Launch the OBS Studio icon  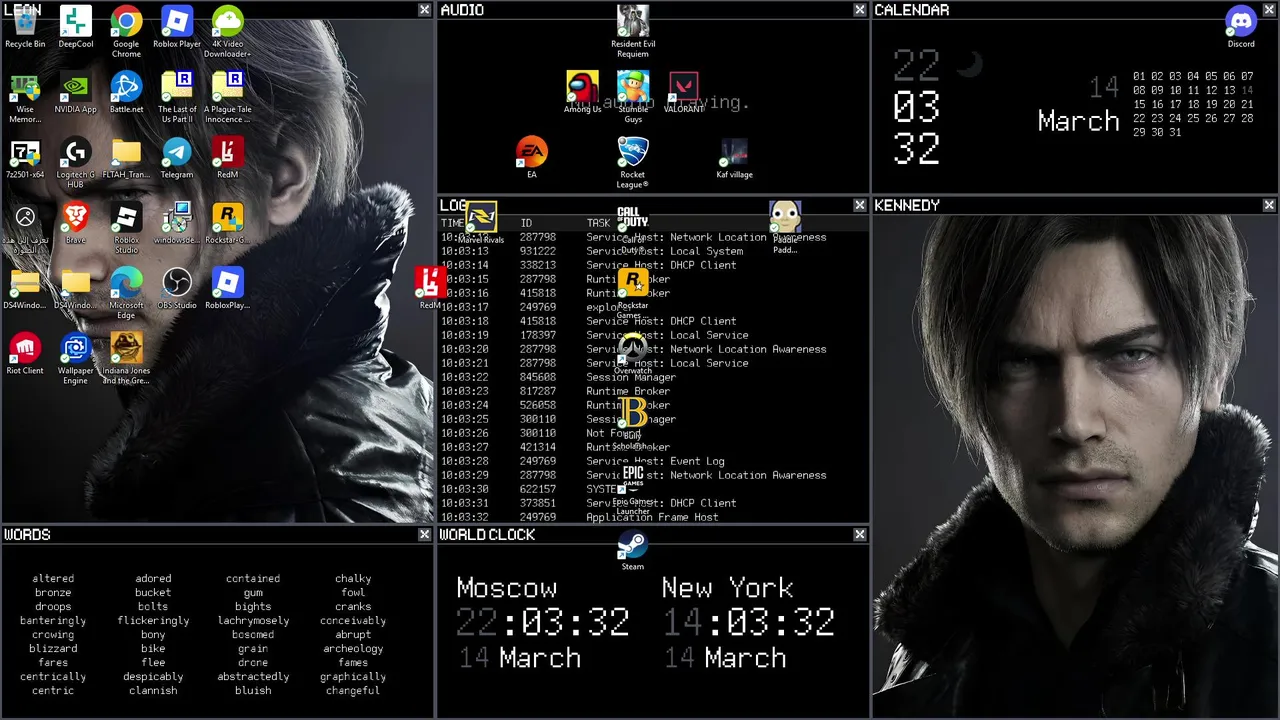(x=177, y=289)
